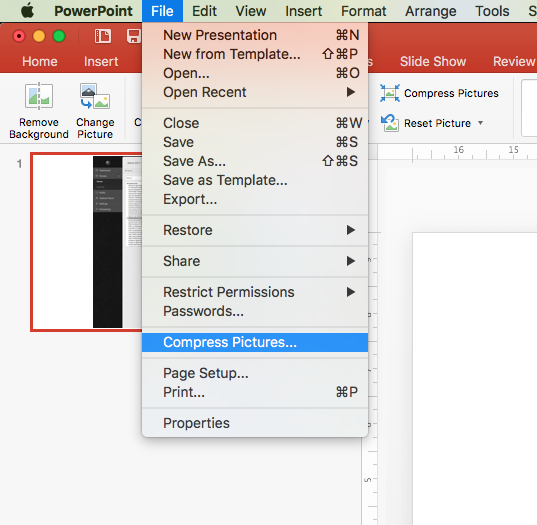Screen dimensions: 537x525
Task: Click the blank slide canvas
Action: pos(475,378)
